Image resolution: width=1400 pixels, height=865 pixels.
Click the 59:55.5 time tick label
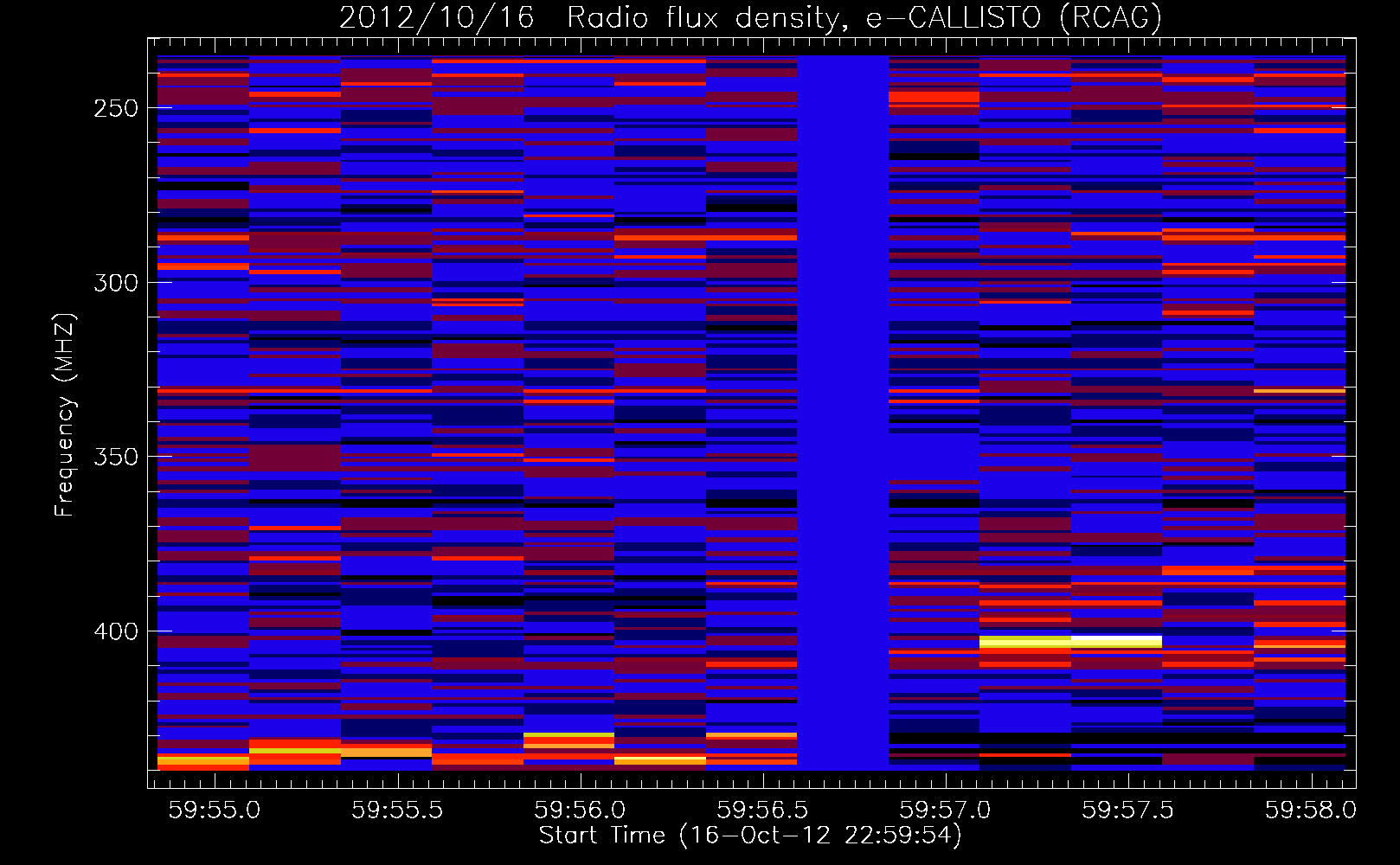click(397, 810)
